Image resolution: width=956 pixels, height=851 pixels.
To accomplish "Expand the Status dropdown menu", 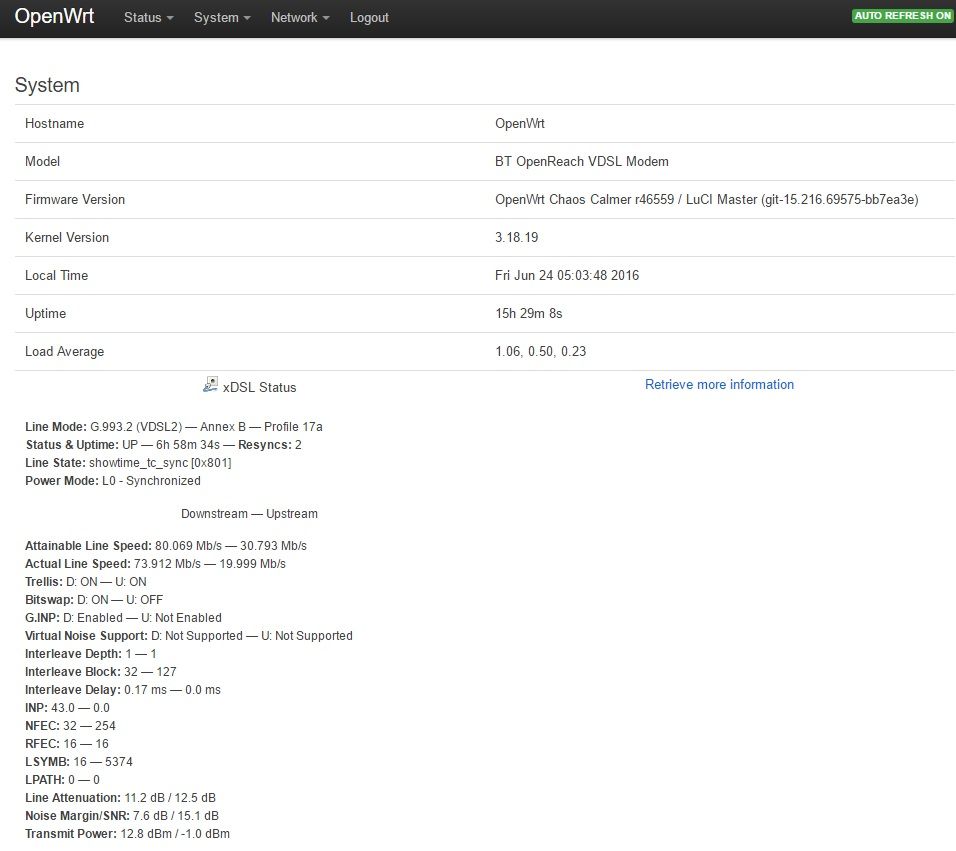I will (148, 18).
